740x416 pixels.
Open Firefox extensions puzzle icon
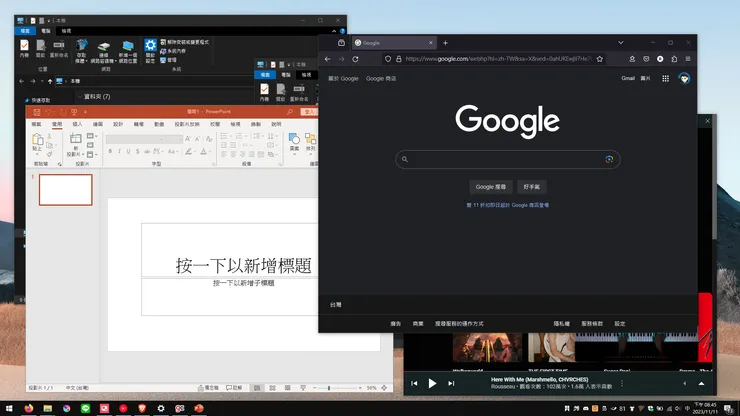tap(674, 59)
